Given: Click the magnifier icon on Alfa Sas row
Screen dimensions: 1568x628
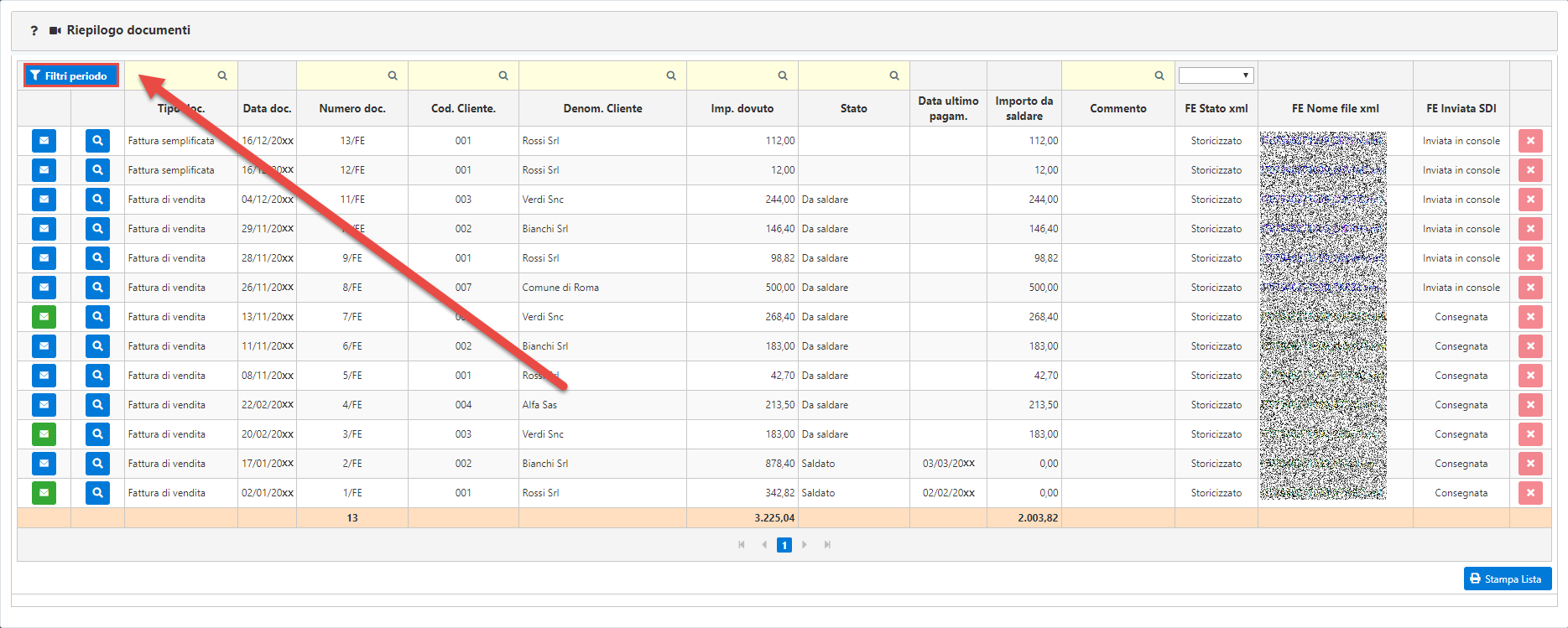Looking at the screenshot, I should click(97, 405).
